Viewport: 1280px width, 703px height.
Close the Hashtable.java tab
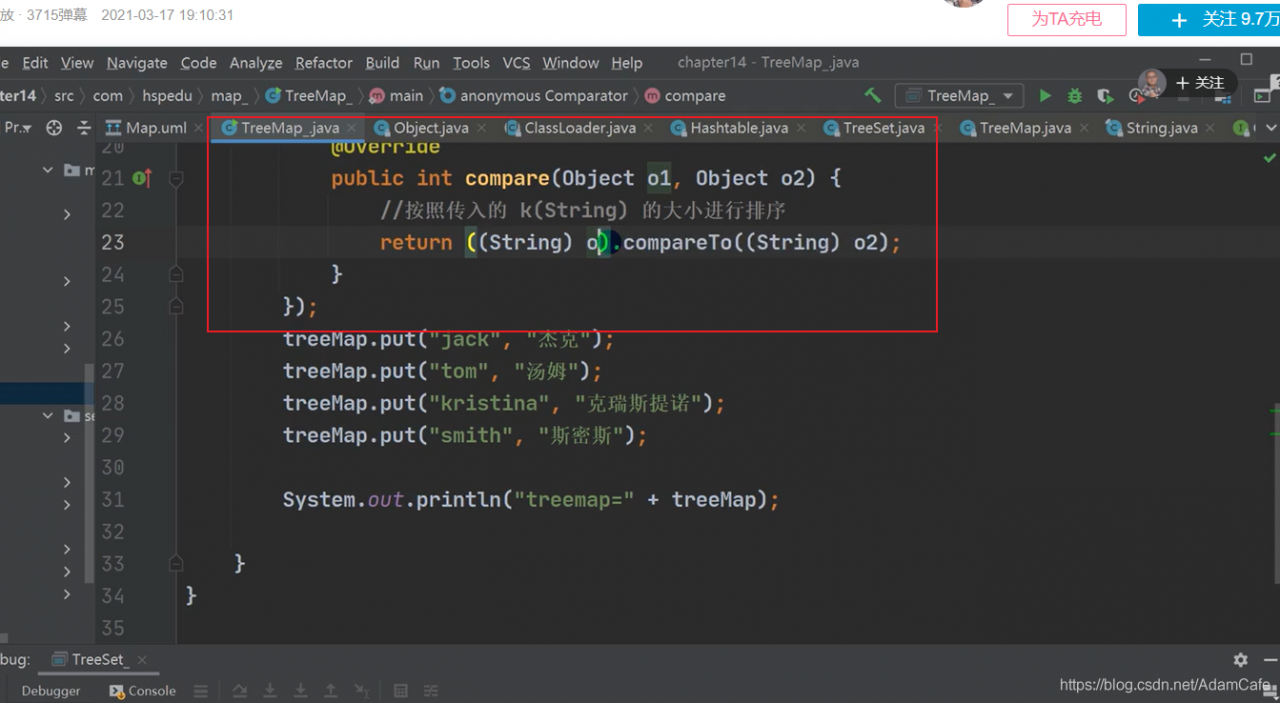pos(800,128)
